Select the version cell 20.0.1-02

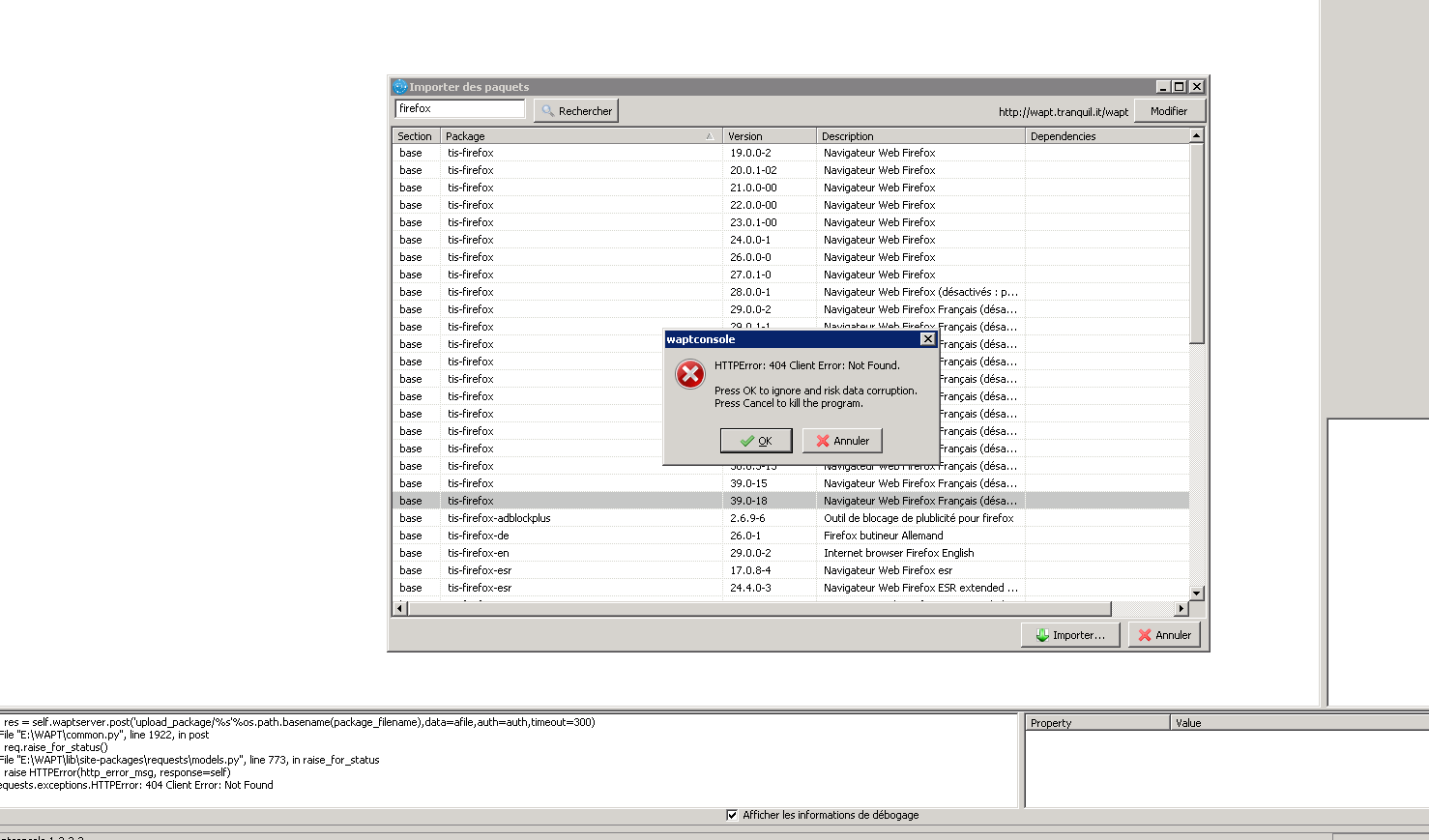753,170
